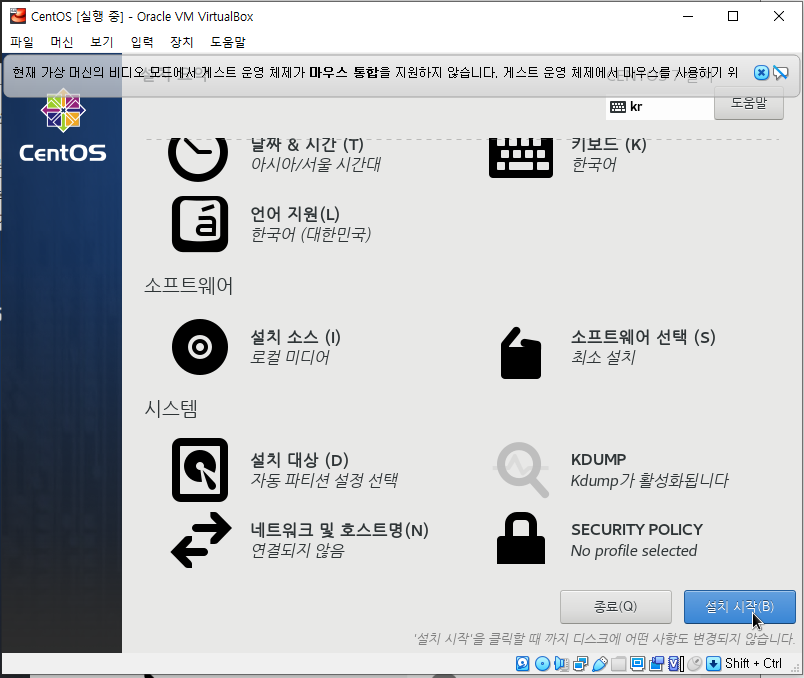
Task: Open the 파일 menu
Action: (22, 42)
